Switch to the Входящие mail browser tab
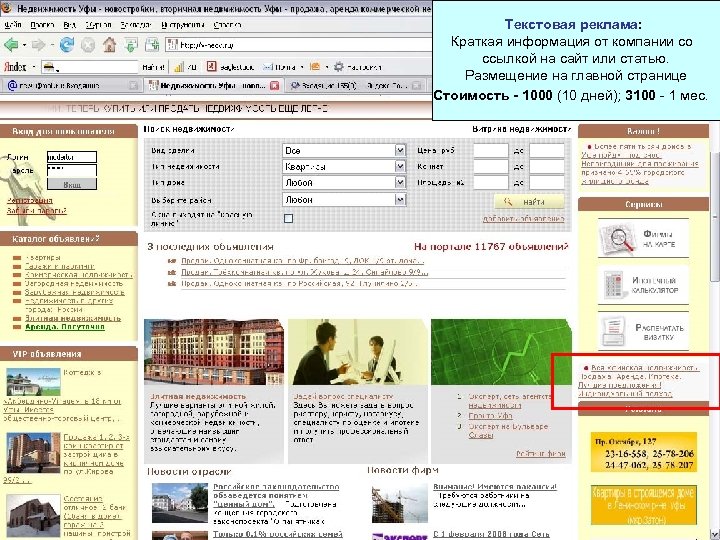Screen dimensions: 720x540 (x=71, y=85)
